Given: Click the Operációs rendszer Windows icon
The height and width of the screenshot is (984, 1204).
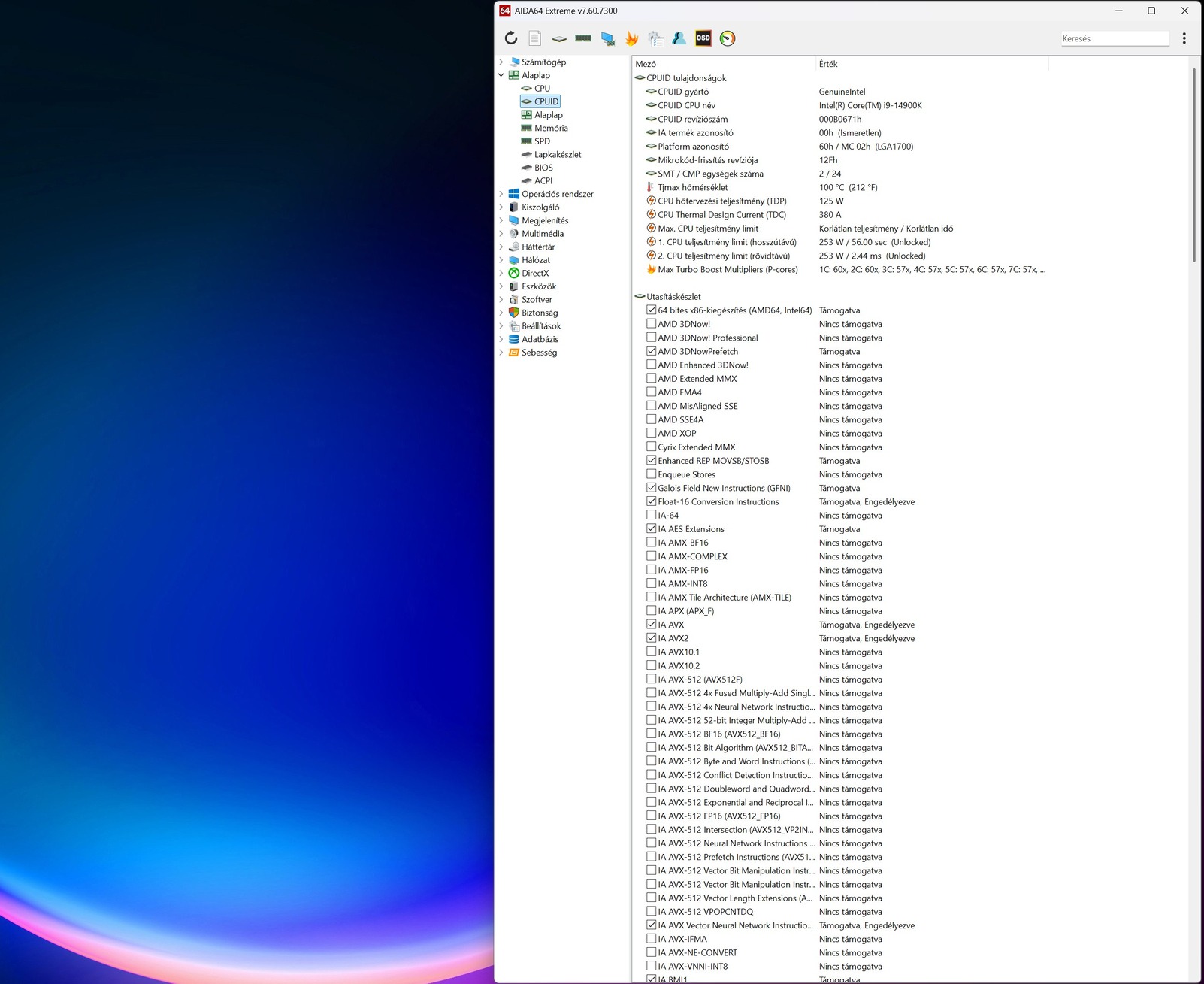Looking at the screenshot, I should tap(514, 194).
